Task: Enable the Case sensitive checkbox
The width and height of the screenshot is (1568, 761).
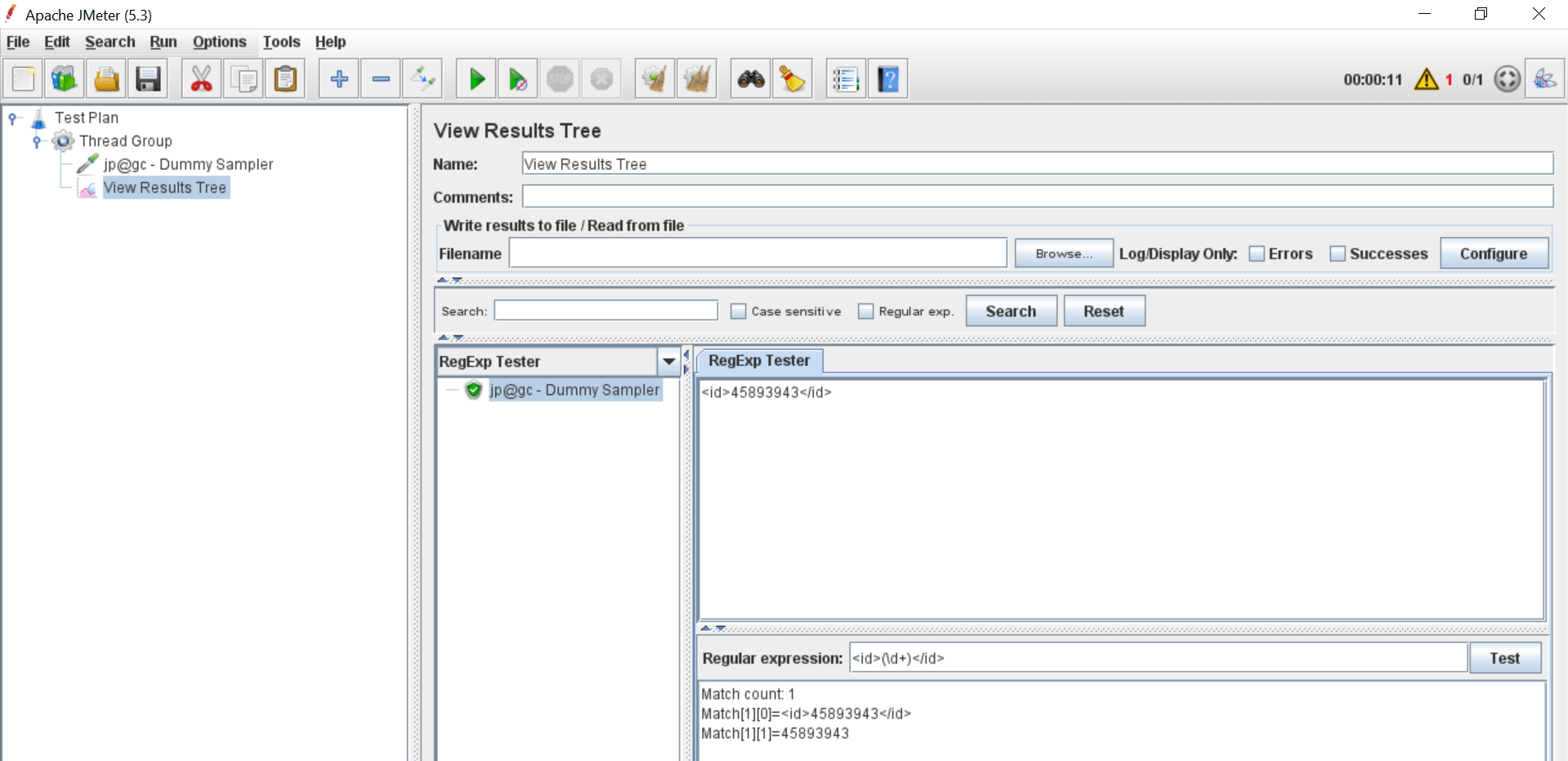Action: (738, 311)
